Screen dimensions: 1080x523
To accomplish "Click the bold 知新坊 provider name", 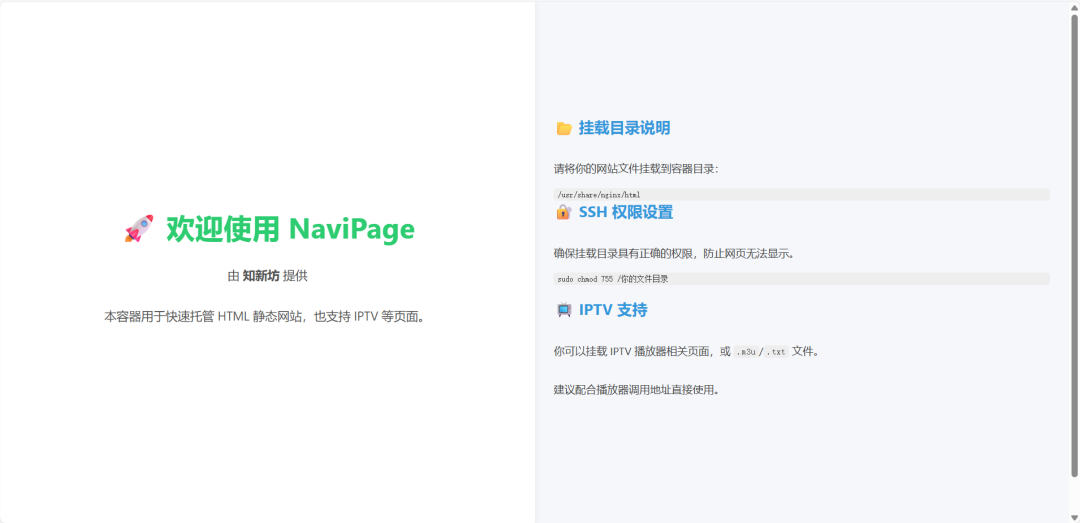I will tap(261, 276).
